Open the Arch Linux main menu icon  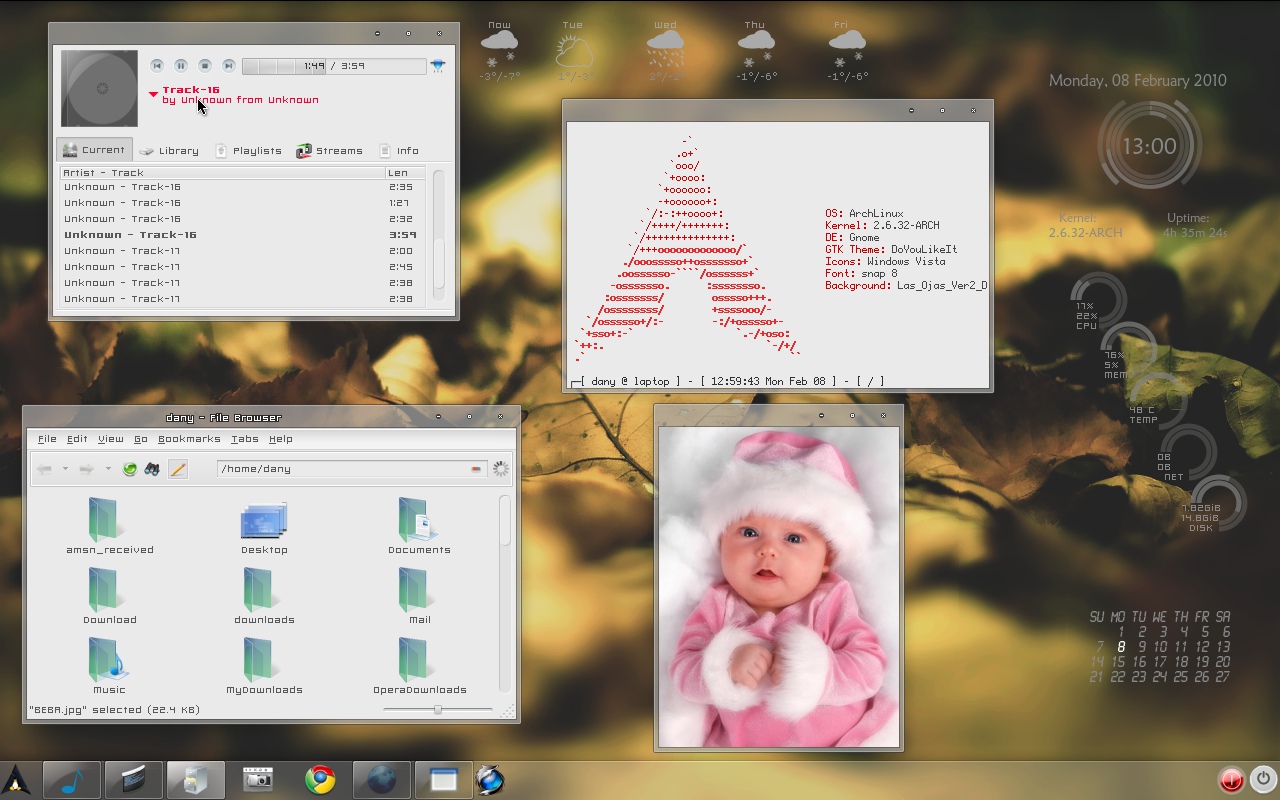[16, 780]
